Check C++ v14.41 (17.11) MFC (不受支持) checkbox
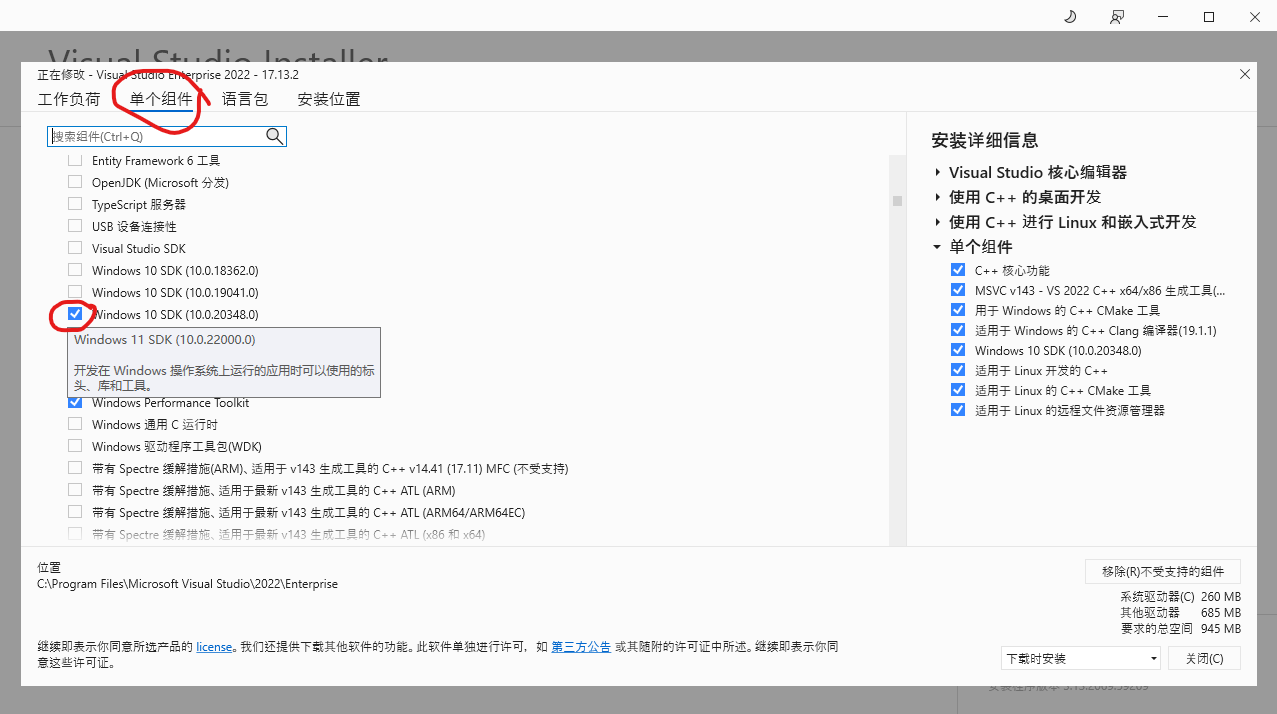This screenshot has width=1277, height=714. coord(75,468)
